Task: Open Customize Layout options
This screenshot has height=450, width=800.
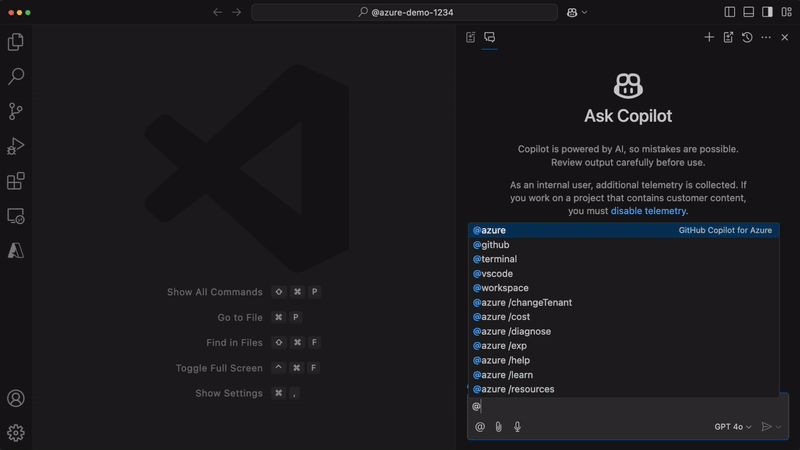Action: (x=786, y=12)
